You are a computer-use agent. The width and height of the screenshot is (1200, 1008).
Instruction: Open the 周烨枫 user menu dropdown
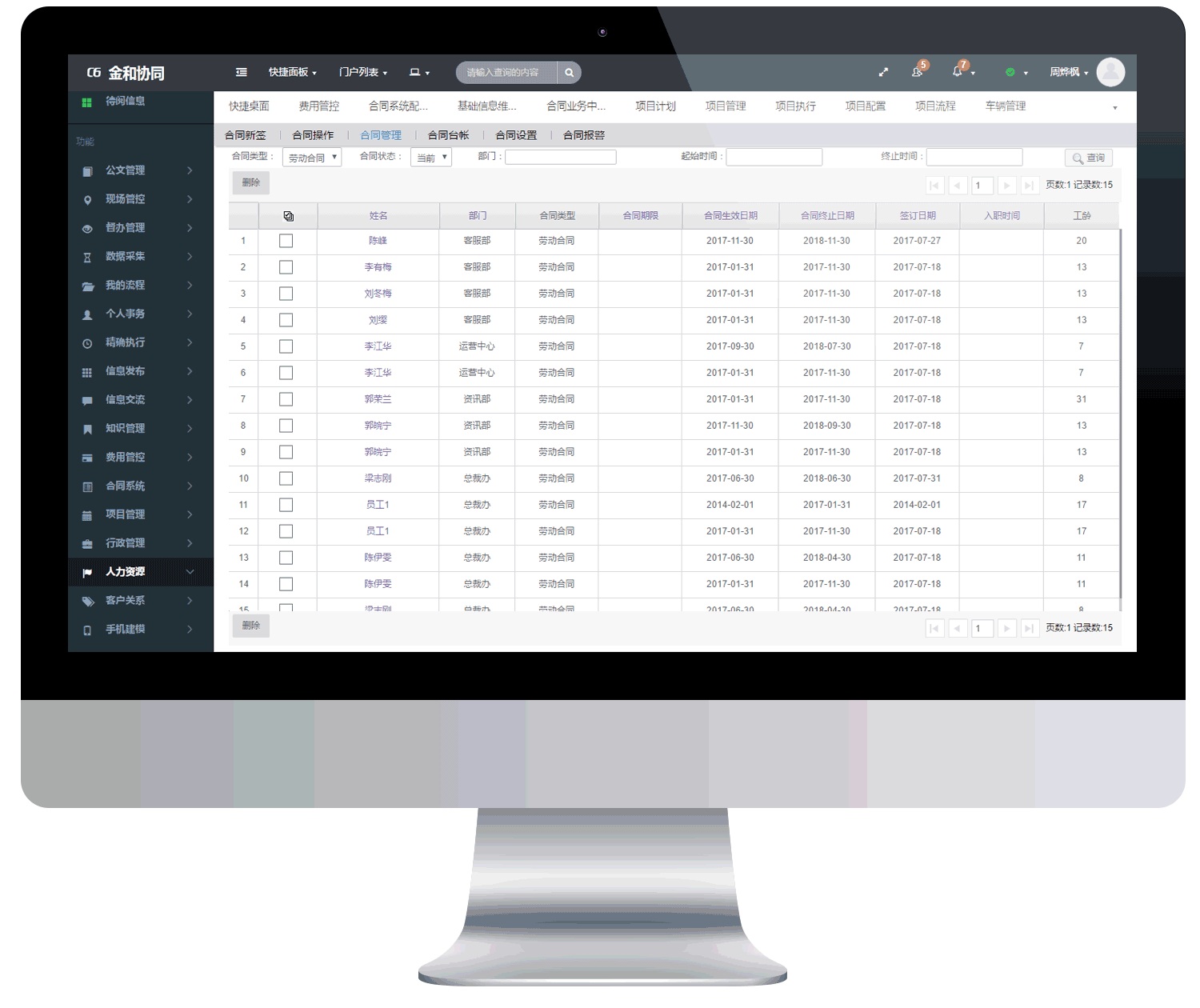click(x=1069, y=72)
